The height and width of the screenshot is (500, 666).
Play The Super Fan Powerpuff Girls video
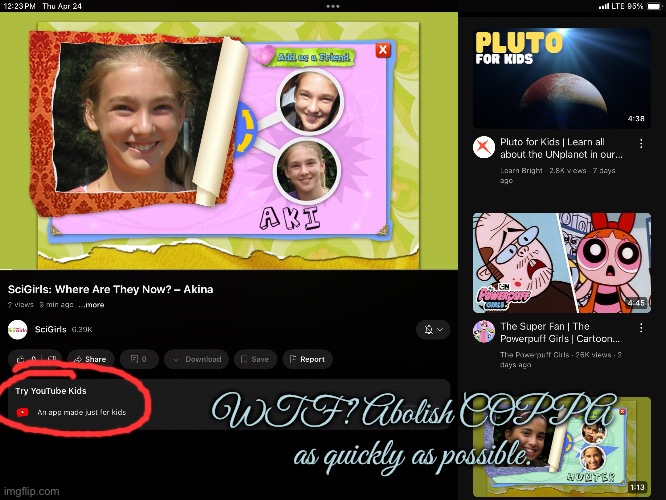pos(562,262)
